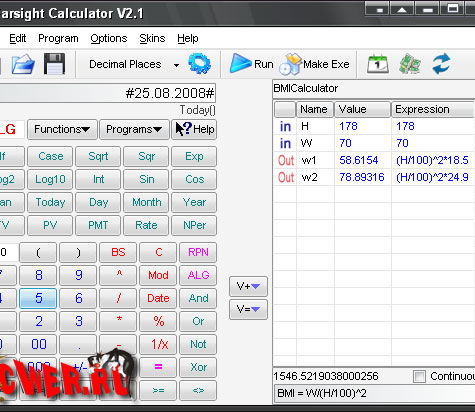Click the Case function button
Image resolution: width=475 pixels, height=412 pixels.
50,156
